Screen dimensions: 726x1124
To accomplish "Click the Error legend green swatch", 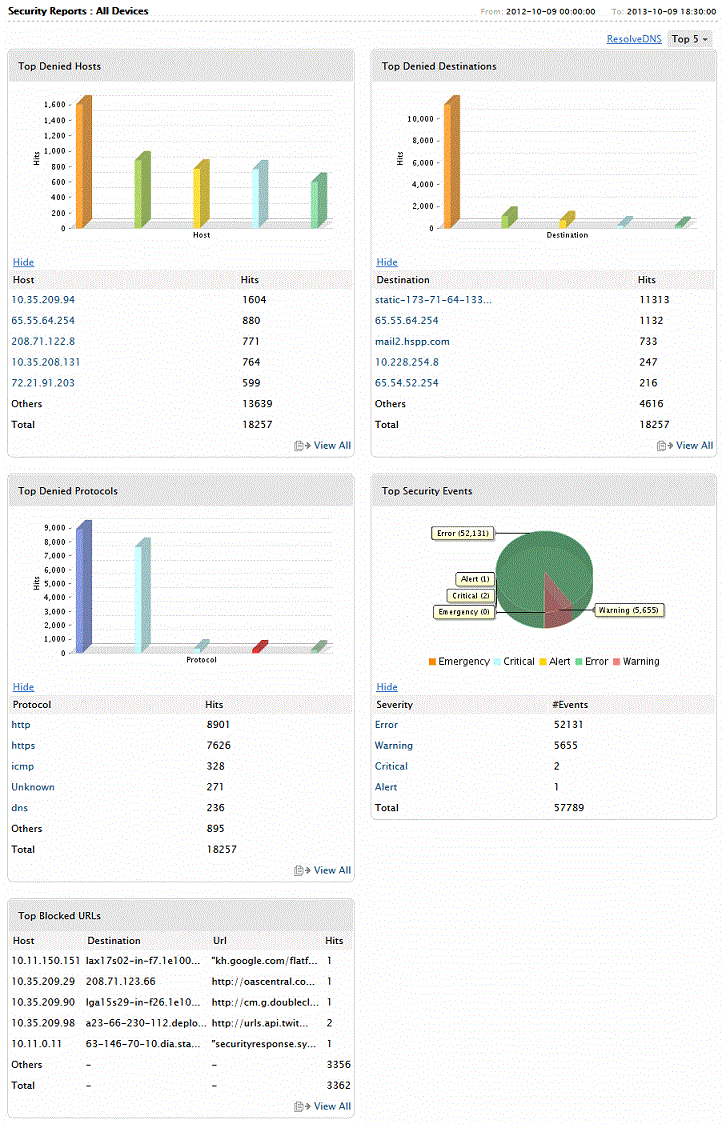I will (578, 662).
